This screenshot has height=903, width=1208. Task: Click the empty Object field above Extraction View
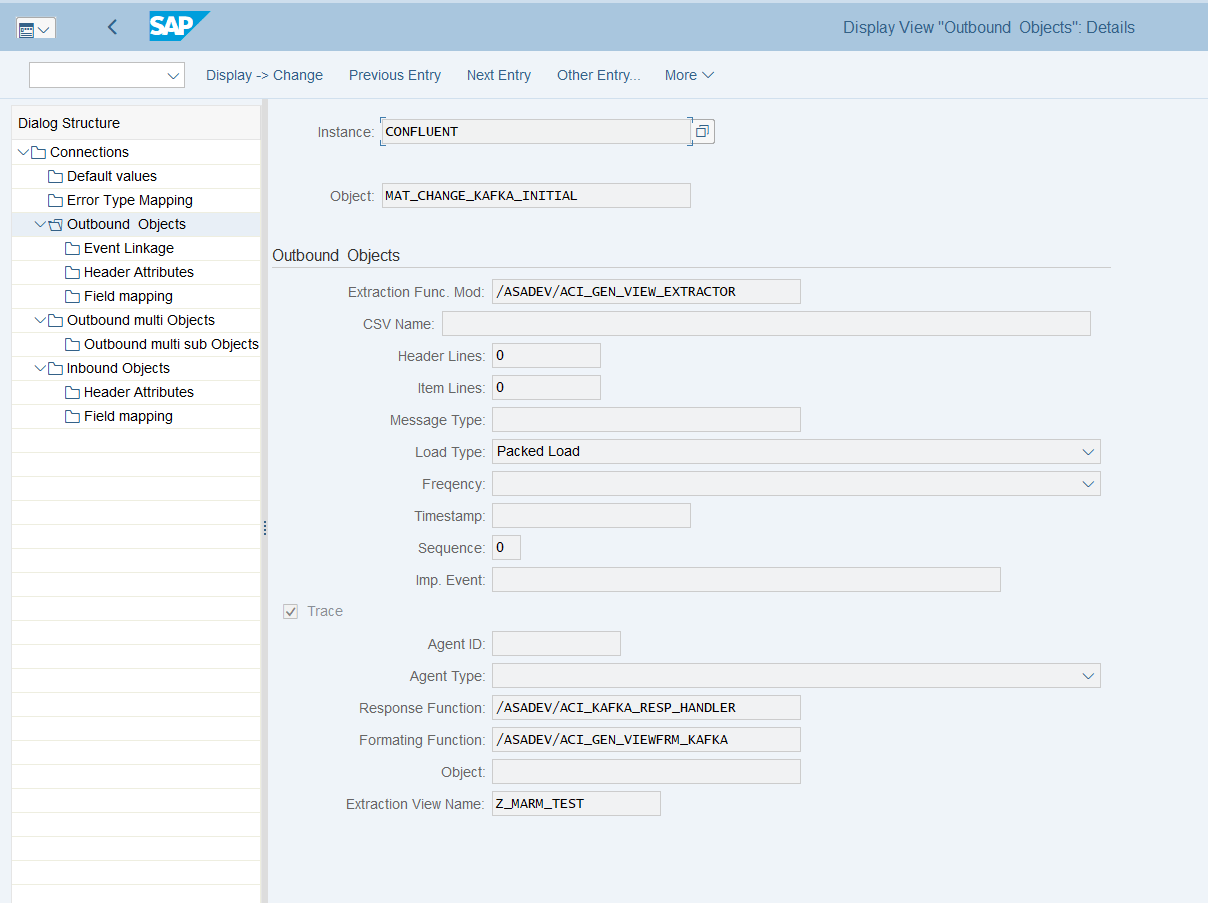646,772
